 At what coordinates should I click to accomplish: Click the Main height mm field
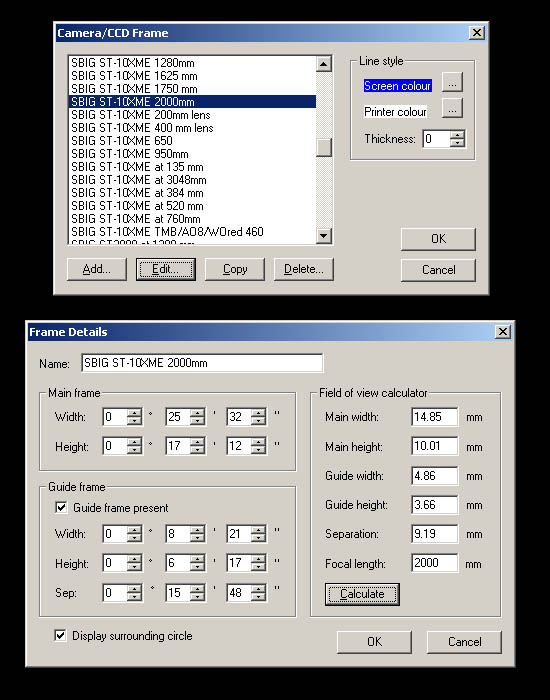[434, 446]
